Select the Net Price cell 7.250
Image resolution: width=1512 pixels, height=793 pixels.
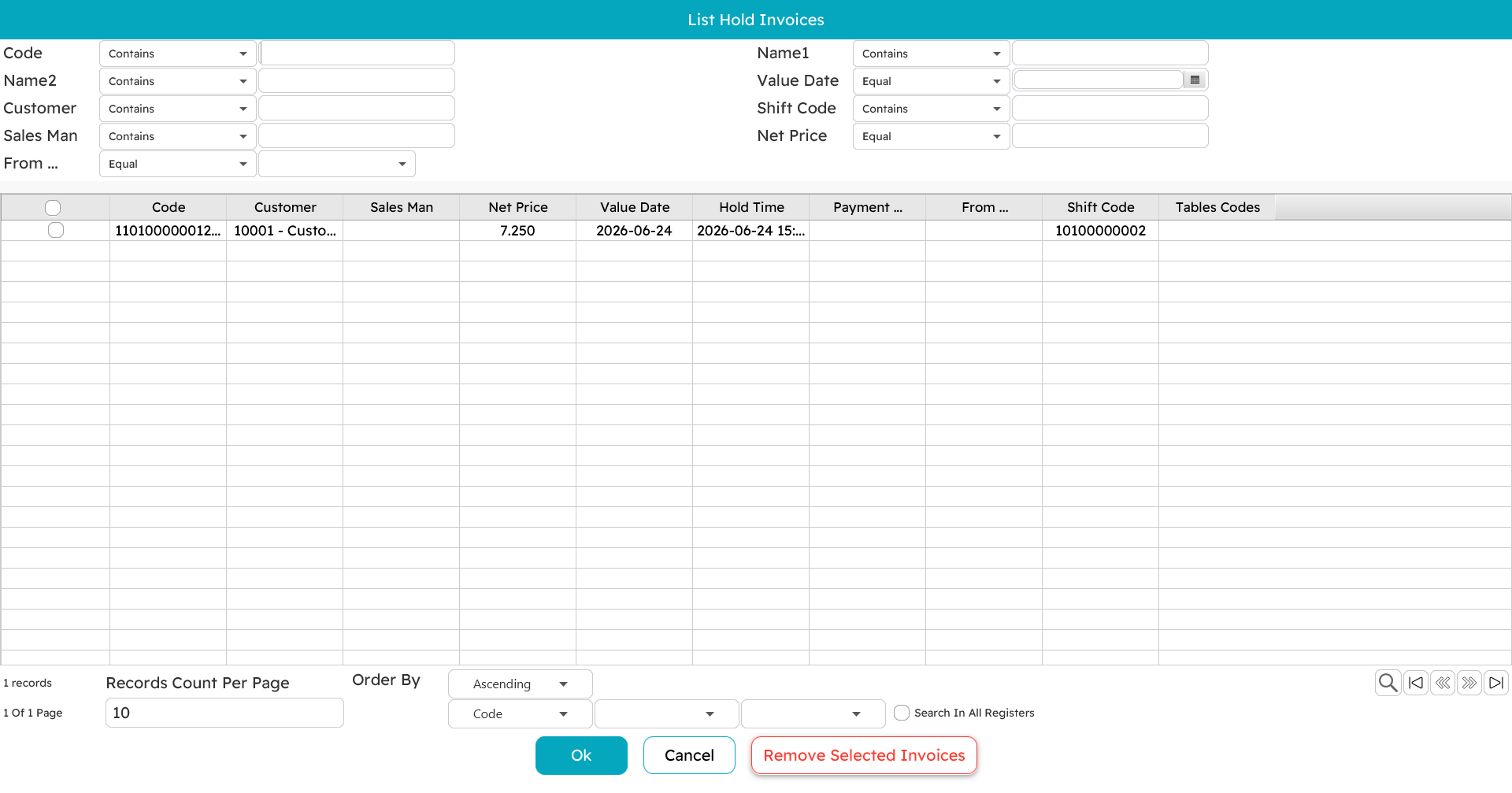[518, 231]
